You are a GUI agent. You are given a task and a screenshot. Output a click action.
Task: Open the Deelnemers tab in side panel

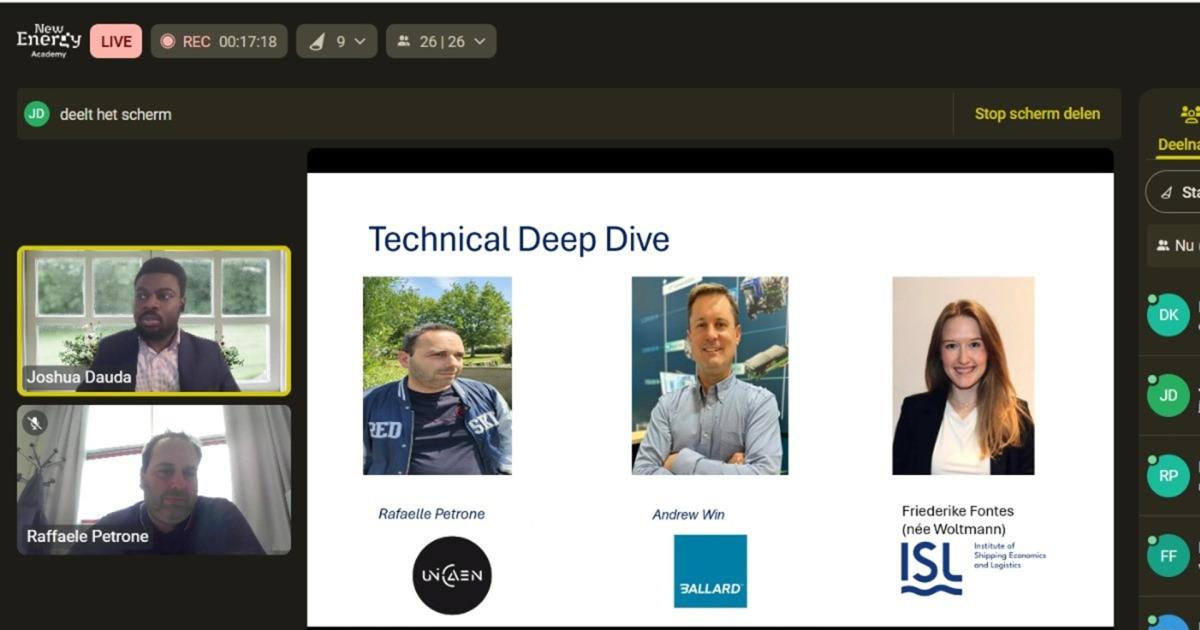coord(1178,144)
